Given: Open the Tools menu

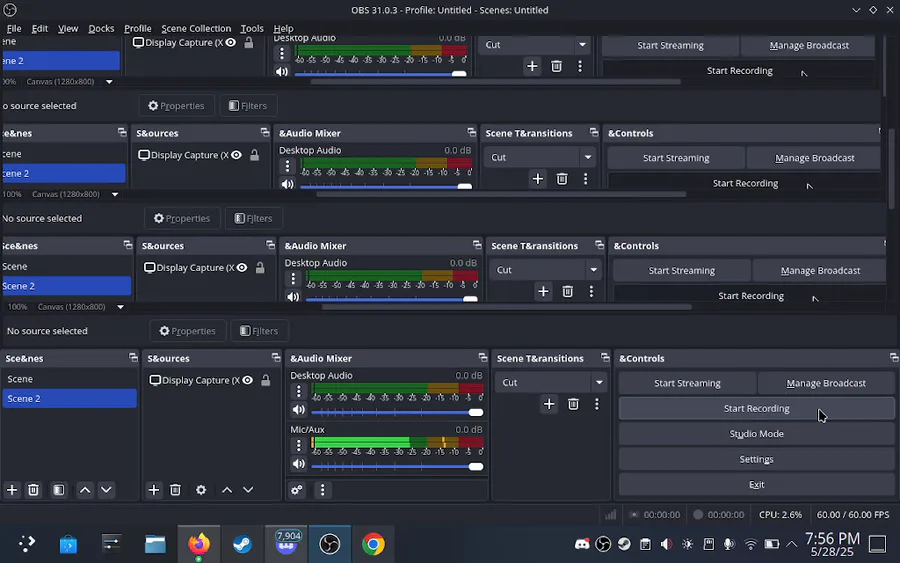Looking at the screenshot, I should pos(252,28).
